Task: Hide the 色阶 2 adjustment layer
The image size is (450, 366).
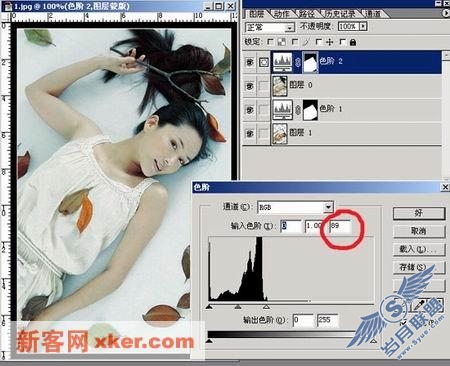Action: click(x=250, y=62)
